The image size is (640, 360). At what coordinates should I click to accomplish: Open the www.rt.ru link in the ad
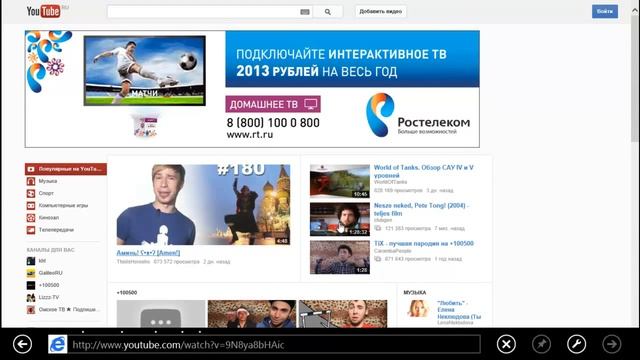(250, 134)
